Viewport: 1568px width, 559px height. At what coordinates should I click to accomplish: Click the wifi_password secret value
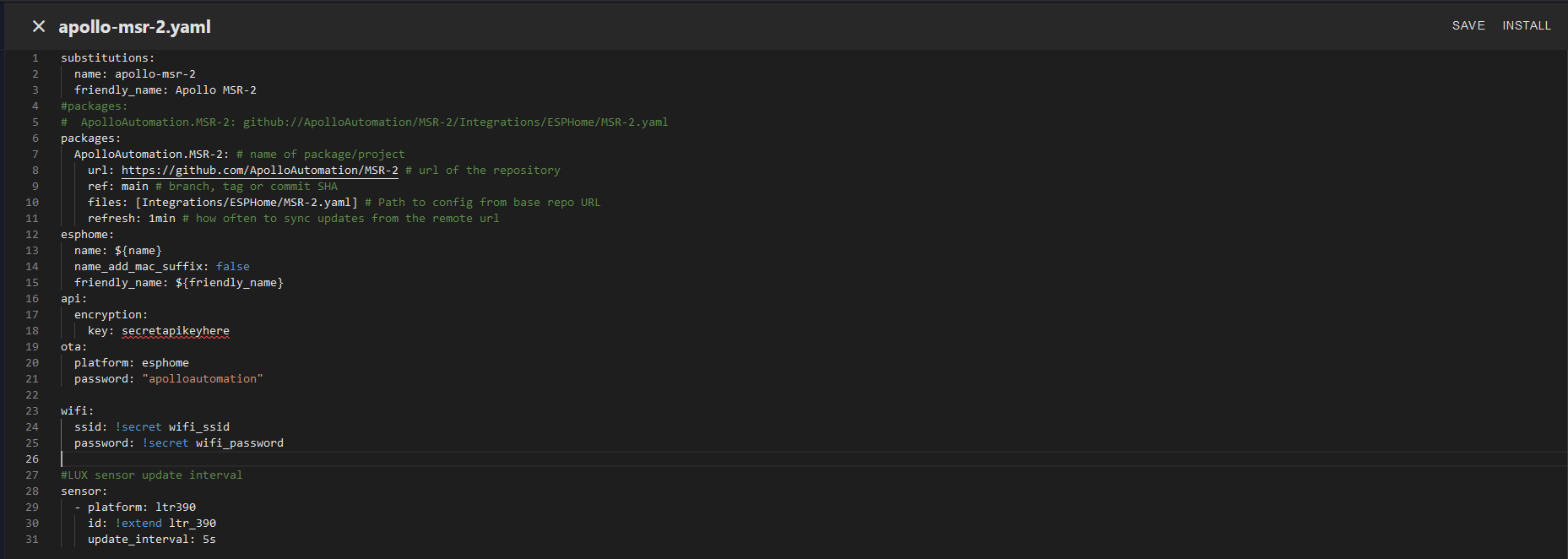[x=239, y=443]
